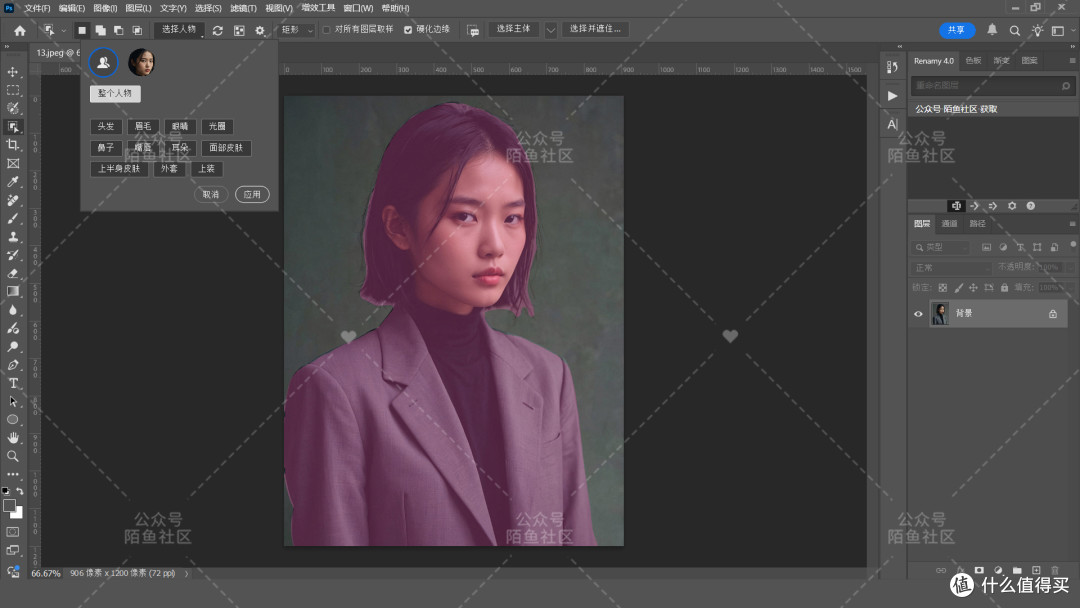Image resolution: width=1080 pixels, height=608 pixels.
Task: Select the Eyedropper tool
Action: pos(12,182)
